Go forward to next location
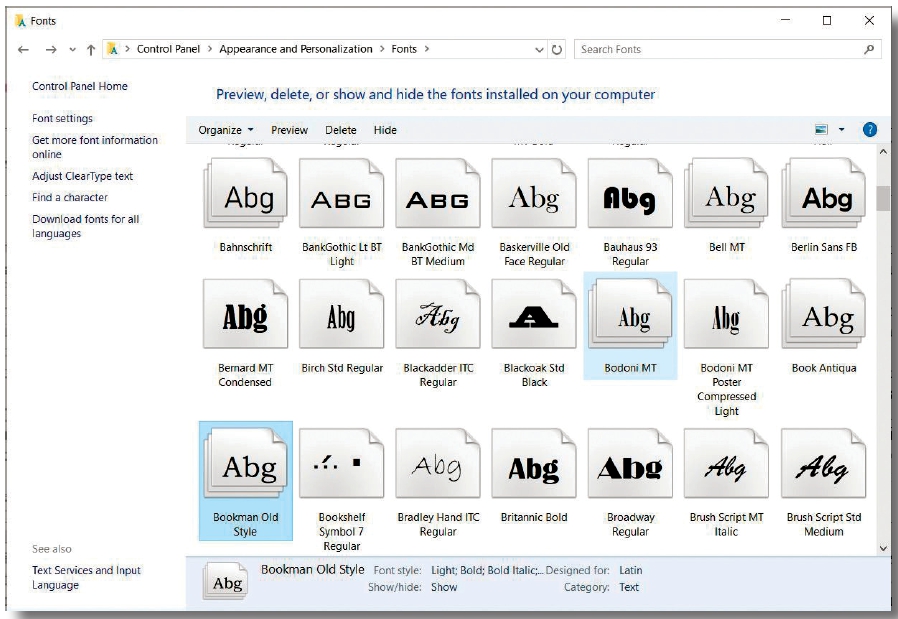The width and height of the screenshot is (898, 619). point(51,50)
